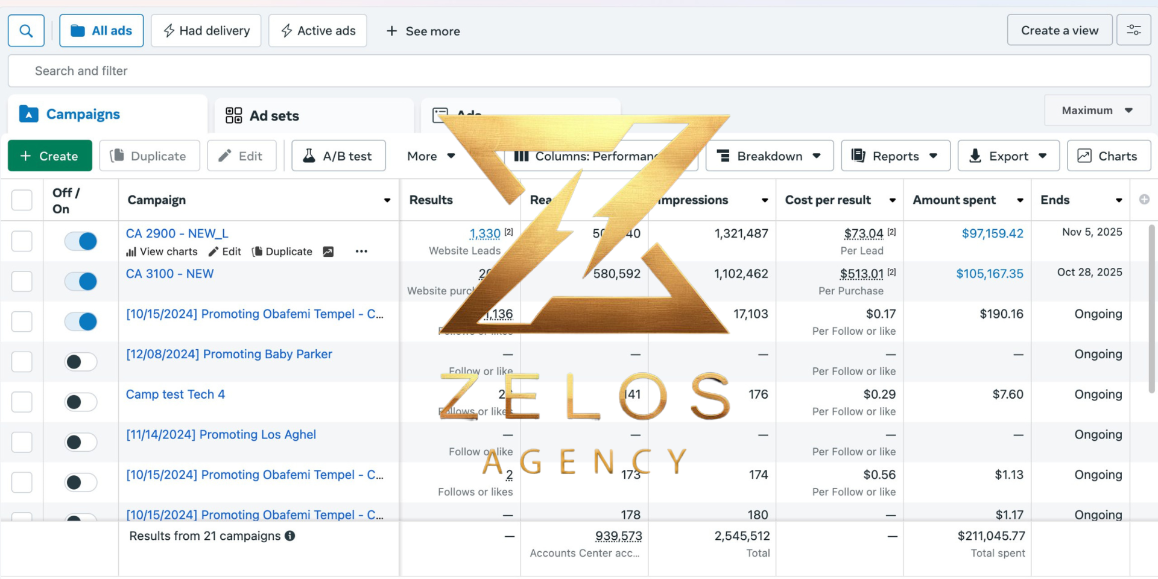
Task: Open chart icon beside CA 2900 Duplicate
Action: click(329, 252)
